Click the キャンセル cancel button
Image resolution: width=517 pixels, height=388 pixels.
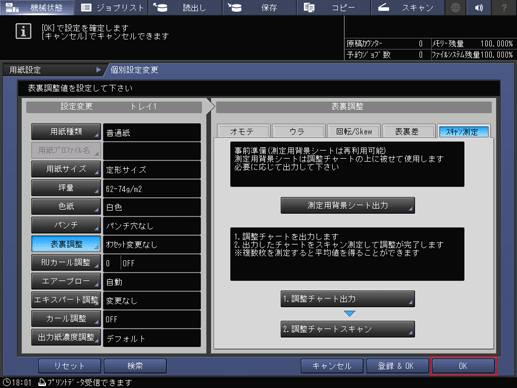[x=332, y=366]
